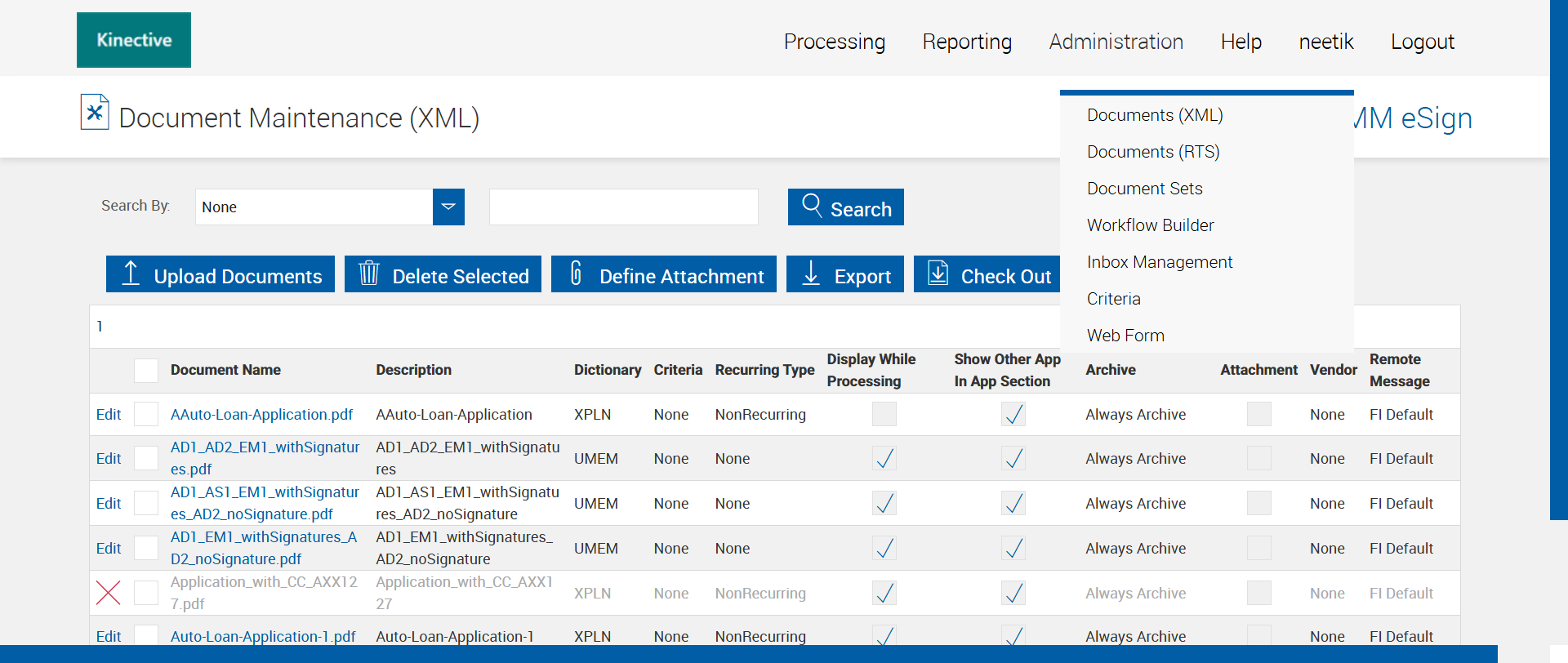This screenshot has height=663, width=1568.
Task: Choose Workflow Builder from the menu
Action: pos(1150,225)
